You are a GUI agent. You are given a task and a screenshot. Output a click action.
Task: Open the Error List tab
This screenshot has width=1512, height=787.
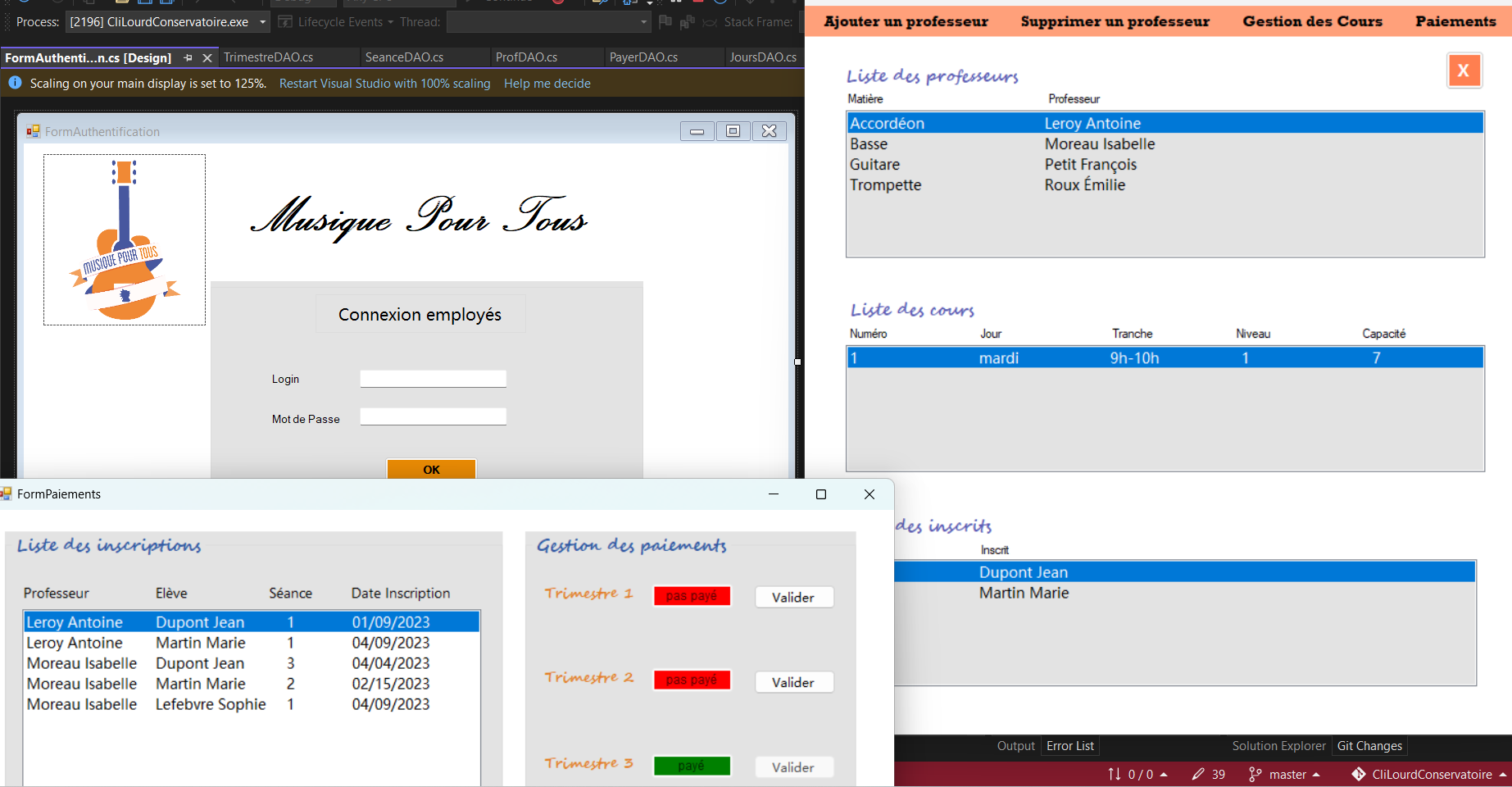(1069, 746)
